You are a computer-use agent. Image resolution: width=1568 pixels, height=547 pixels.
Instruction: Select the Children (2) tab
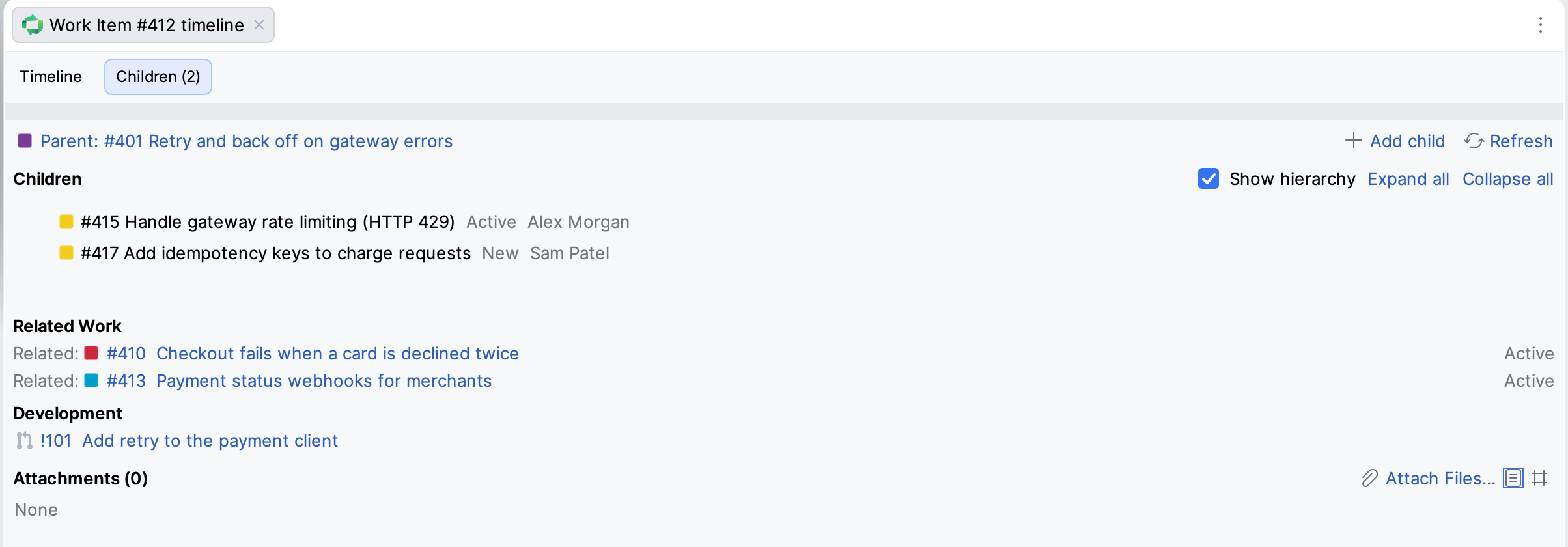158,77
